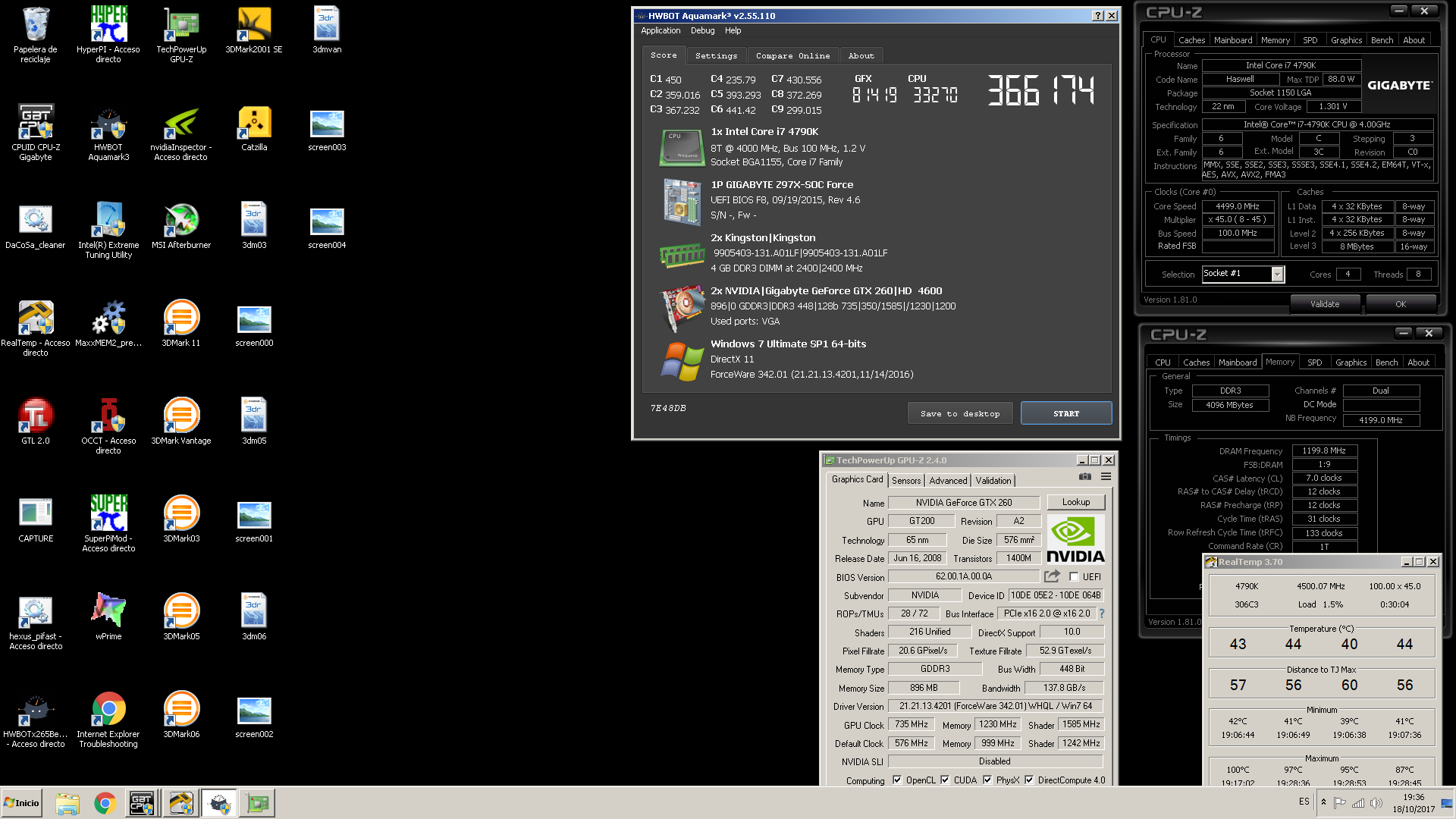Image resolution: width=1456 pixels, height=819 pixels.
Task: Switch to the Compare Online tab
Action: click(x=792, y=56)
